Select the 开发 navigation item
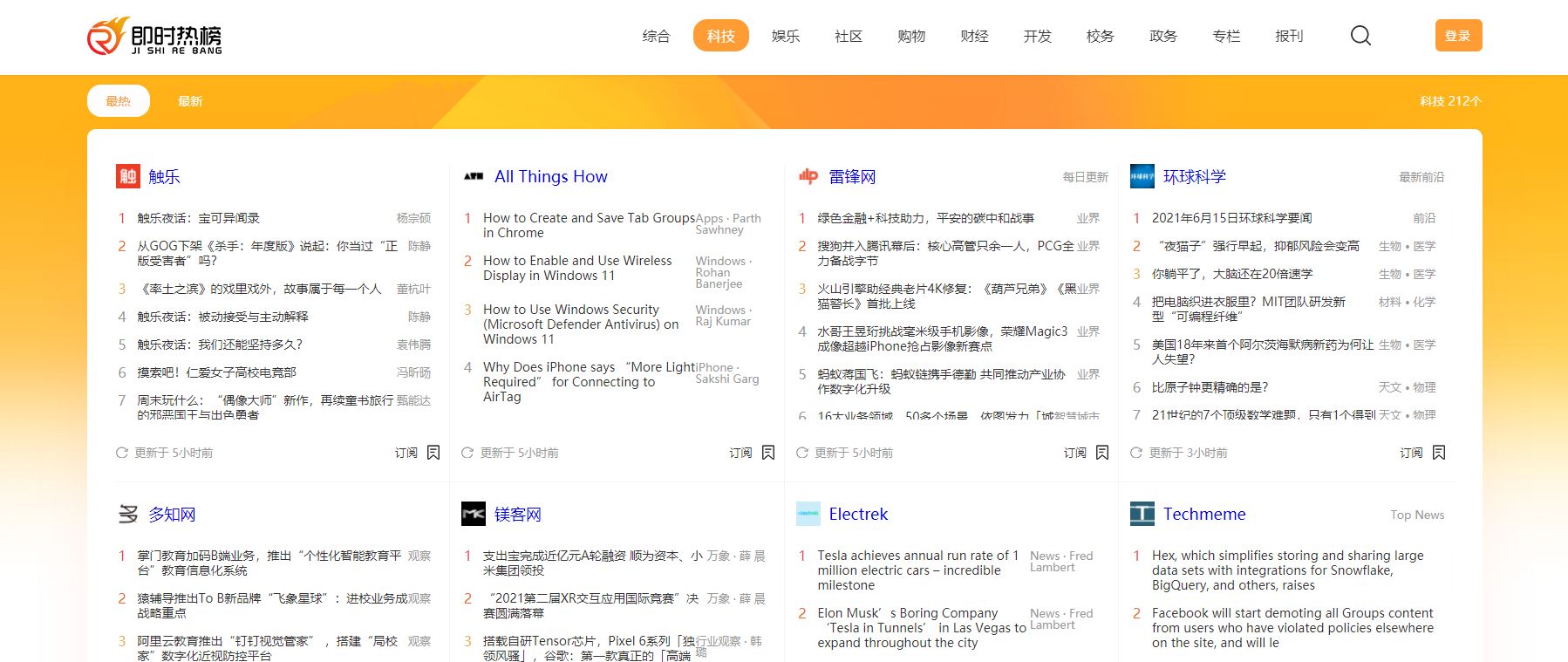The image size is (1568, 662). point(1037,36)
